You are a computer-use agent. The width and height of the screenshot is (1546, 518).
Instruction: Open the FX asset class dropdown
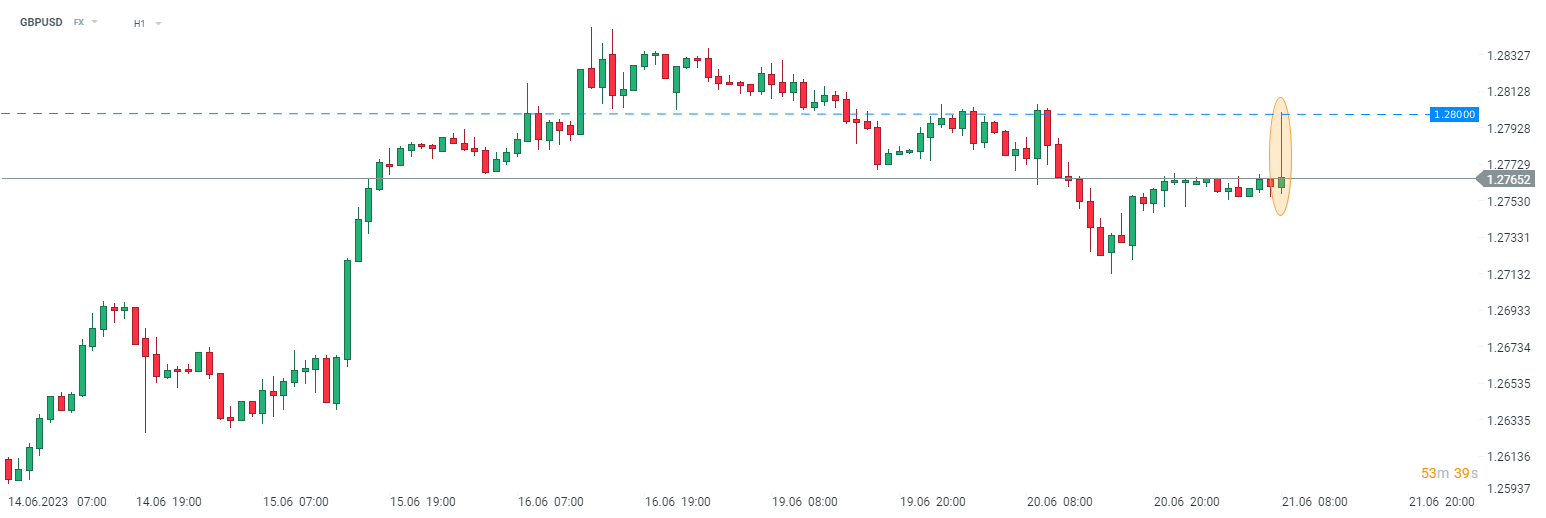point(85,22)
